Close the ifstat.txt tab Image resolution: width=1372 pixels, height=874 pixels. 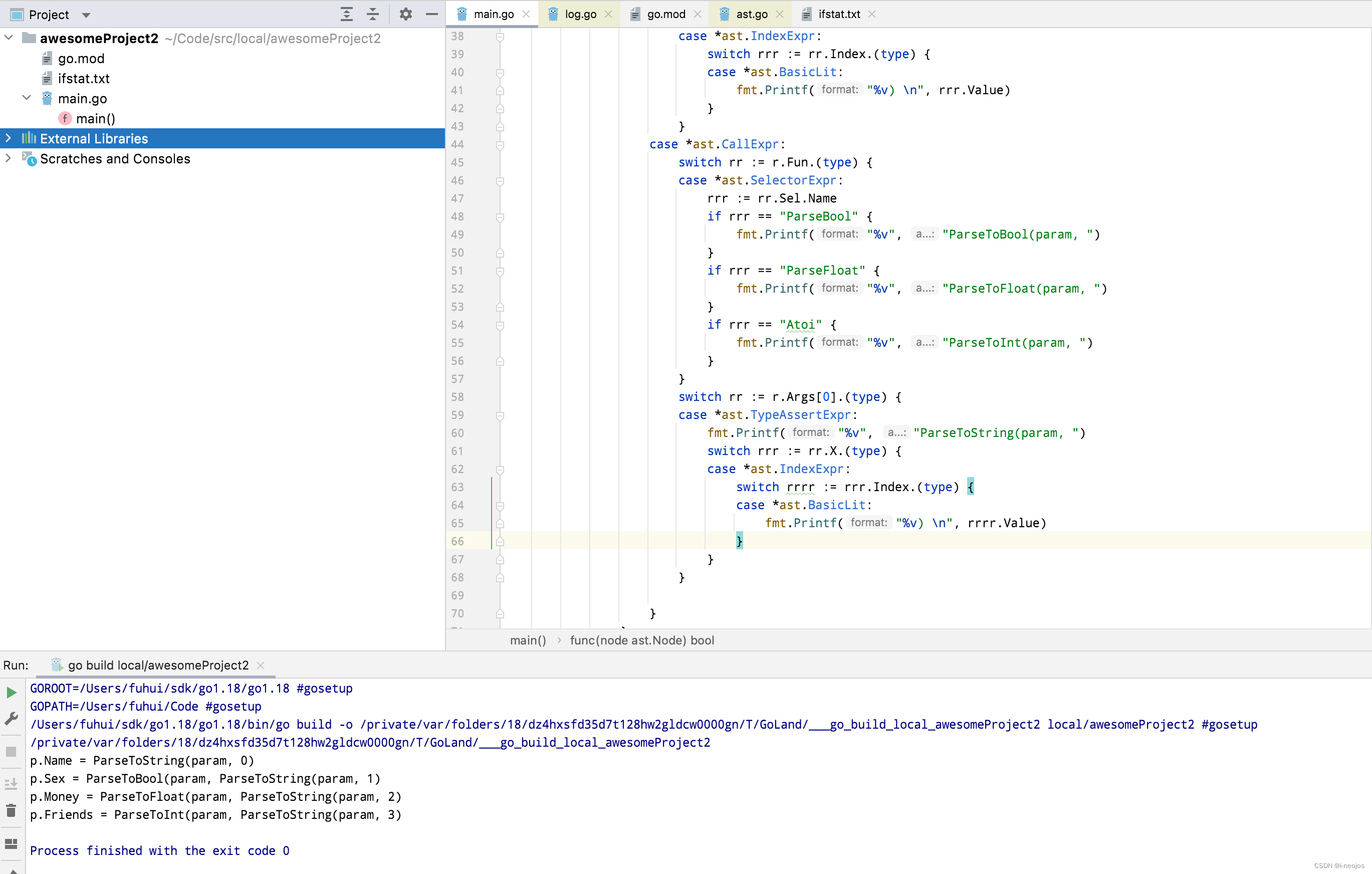[x=872, y=14]
